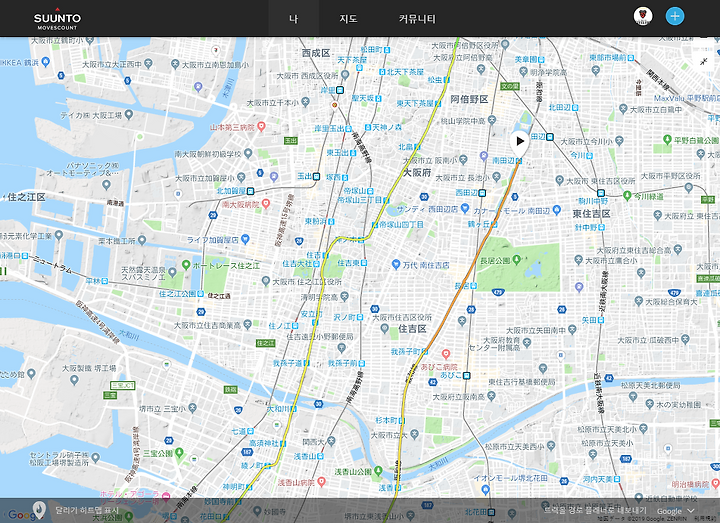This screenshot has width=720, height=523.
Task: Select the サンディ 西田辺店 shopping pin
Action: [465, 209]
